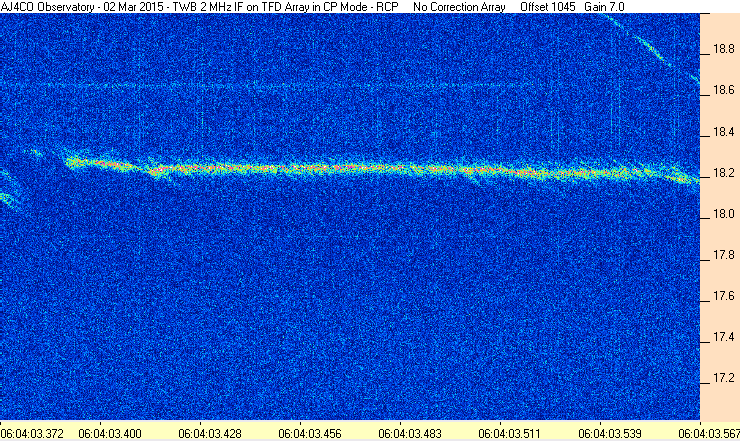The image size is (740, 441).
Task: Click the 06:04:03.567 time label
Action: coord(709,433)
